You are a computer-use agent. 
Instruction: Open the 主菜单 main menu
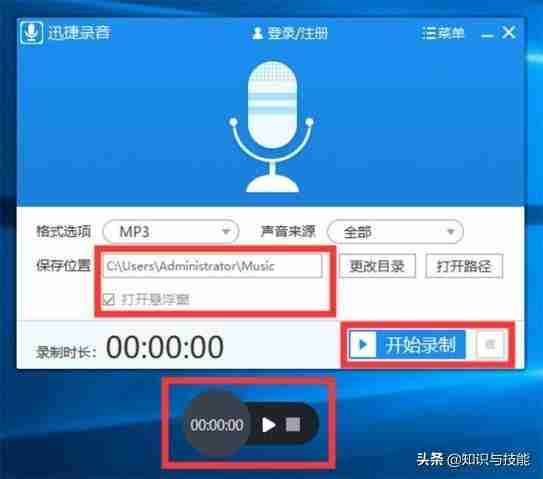443,33
